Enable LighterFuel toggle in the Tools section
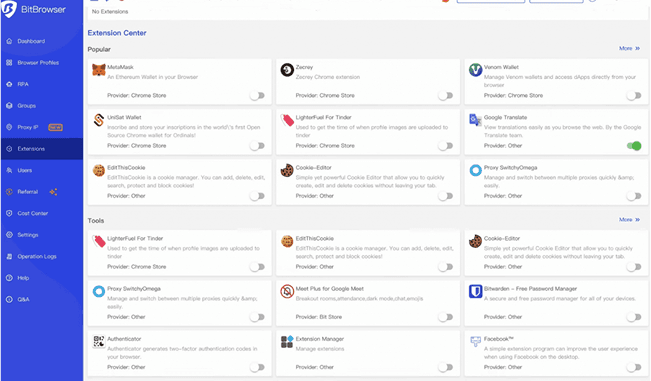This screenshot has height=381, width=651. [x=257, y=267]
